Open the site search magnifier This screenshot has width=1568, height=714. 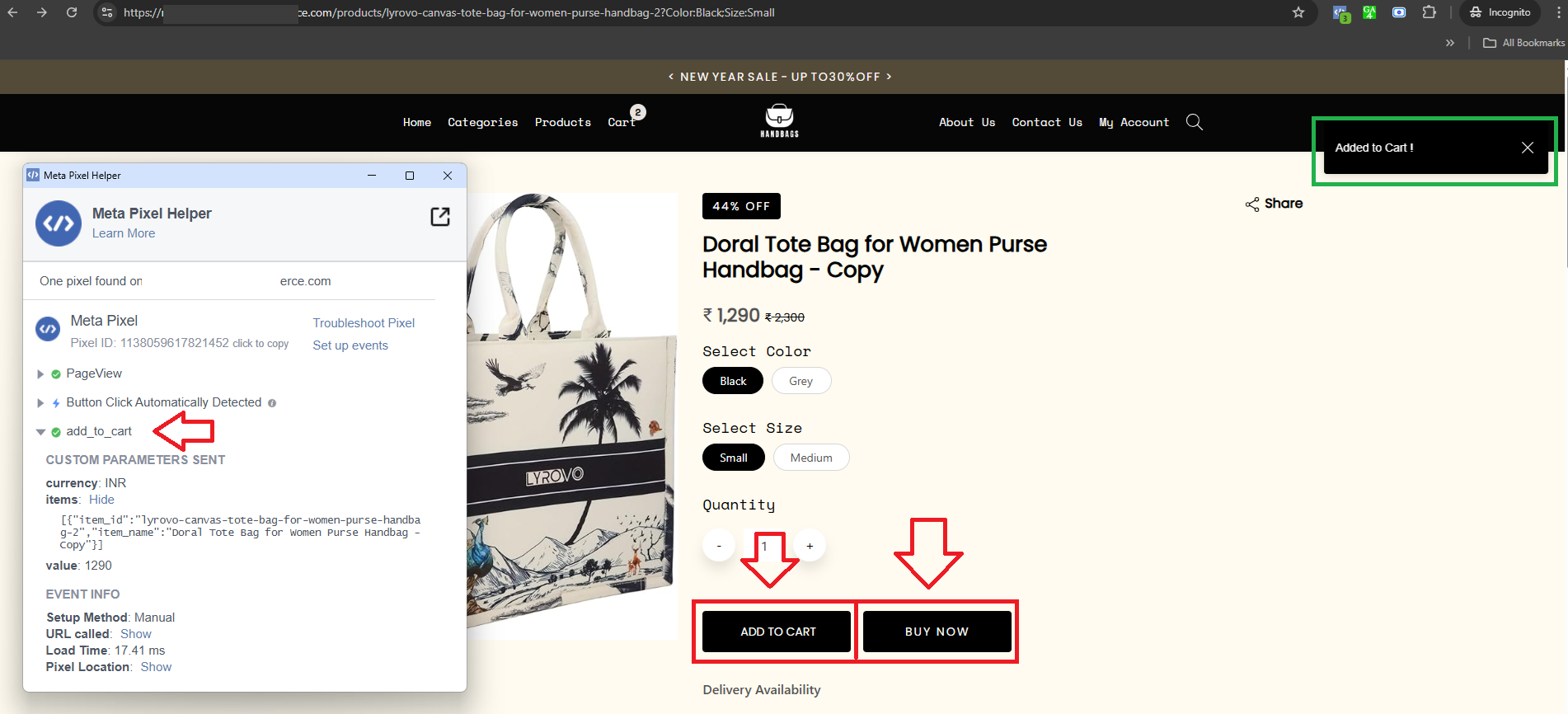pos(1194,122)
